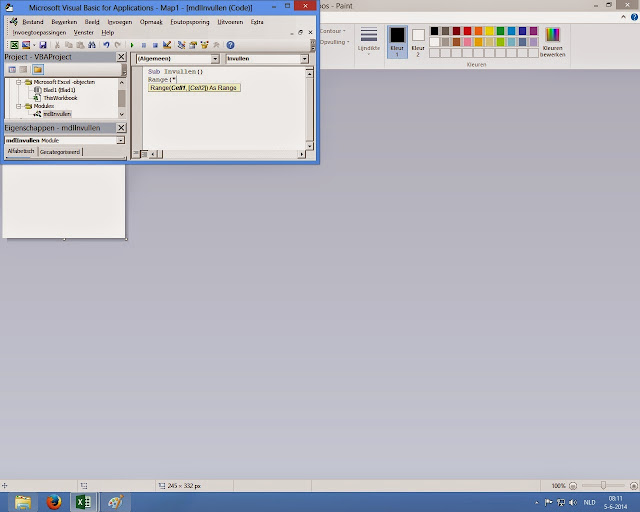Image resolution: width=640 pixels, height=512 pixels.
Task: Click View Code icon in Project panel
Action: 12,70
